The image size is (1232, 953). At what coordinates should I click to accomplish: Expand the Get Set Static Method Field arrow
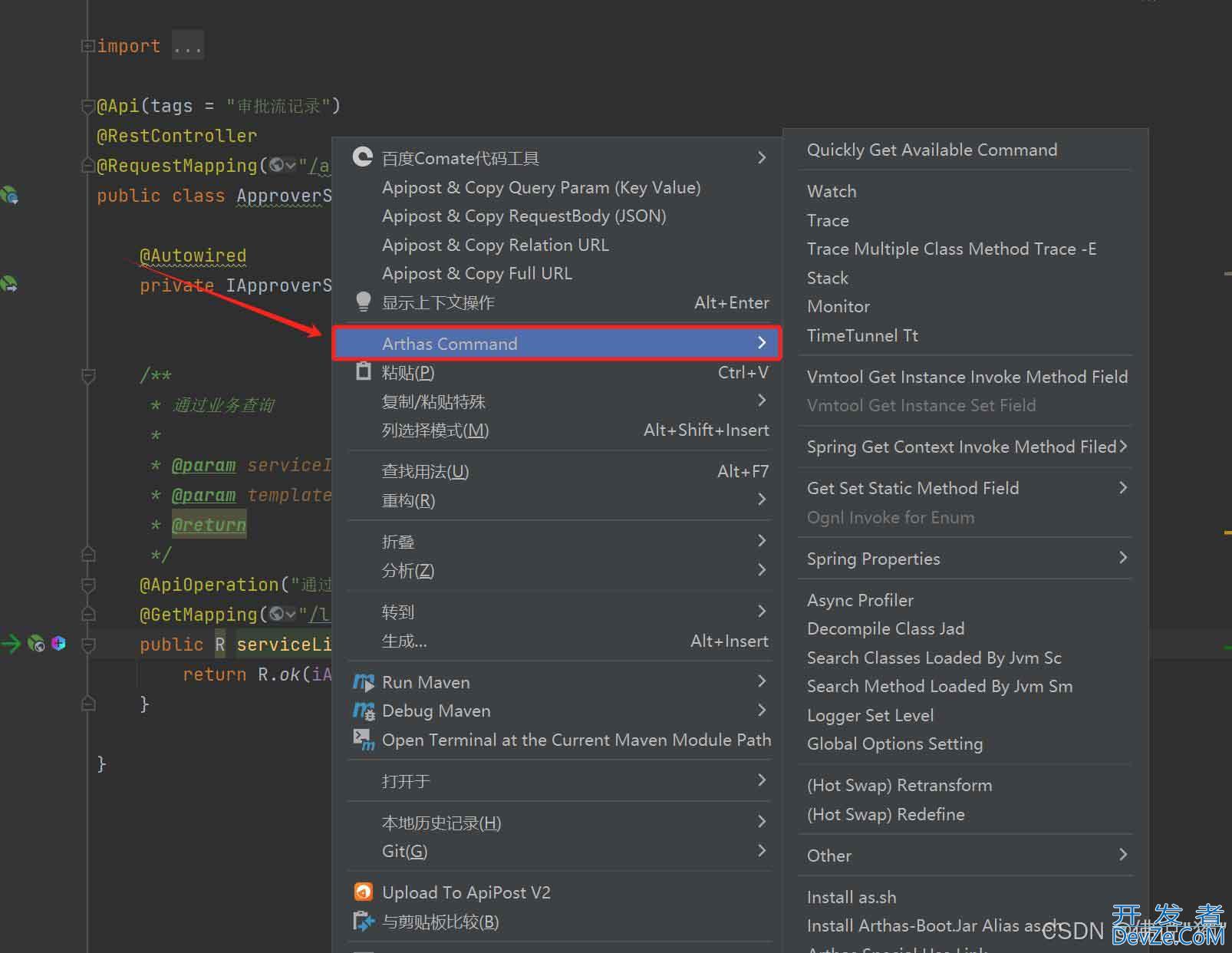[x=1123, y=487]
